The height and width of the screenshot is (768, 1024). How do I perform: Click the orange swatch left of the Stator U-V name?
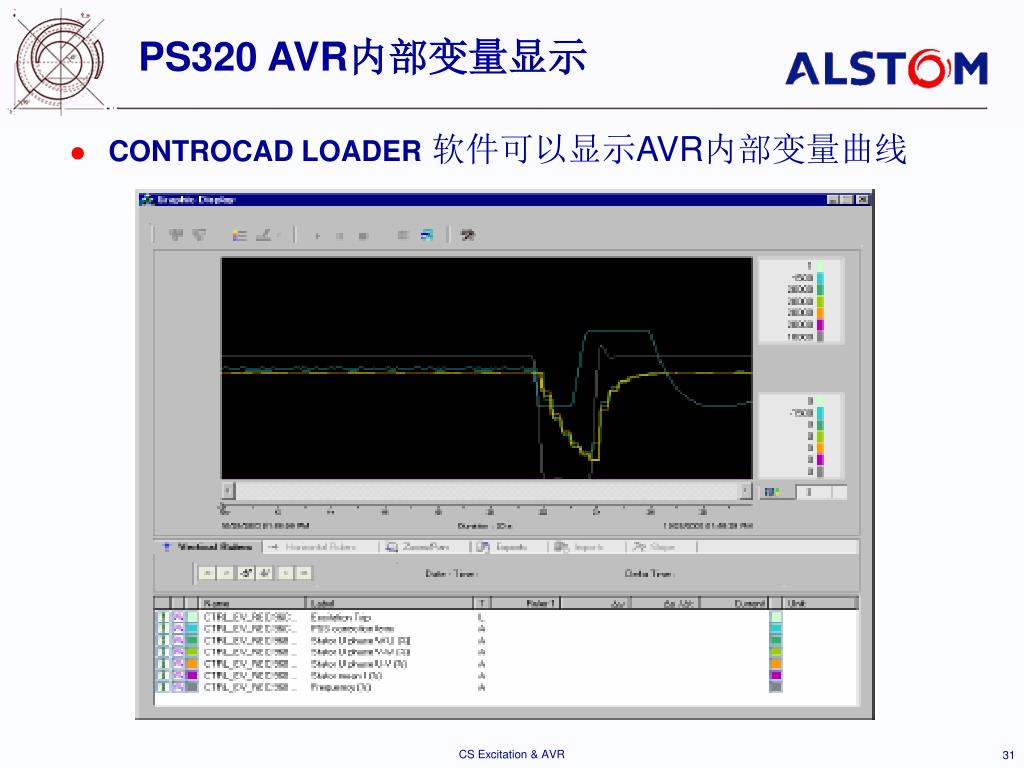(x=192, y=664)
